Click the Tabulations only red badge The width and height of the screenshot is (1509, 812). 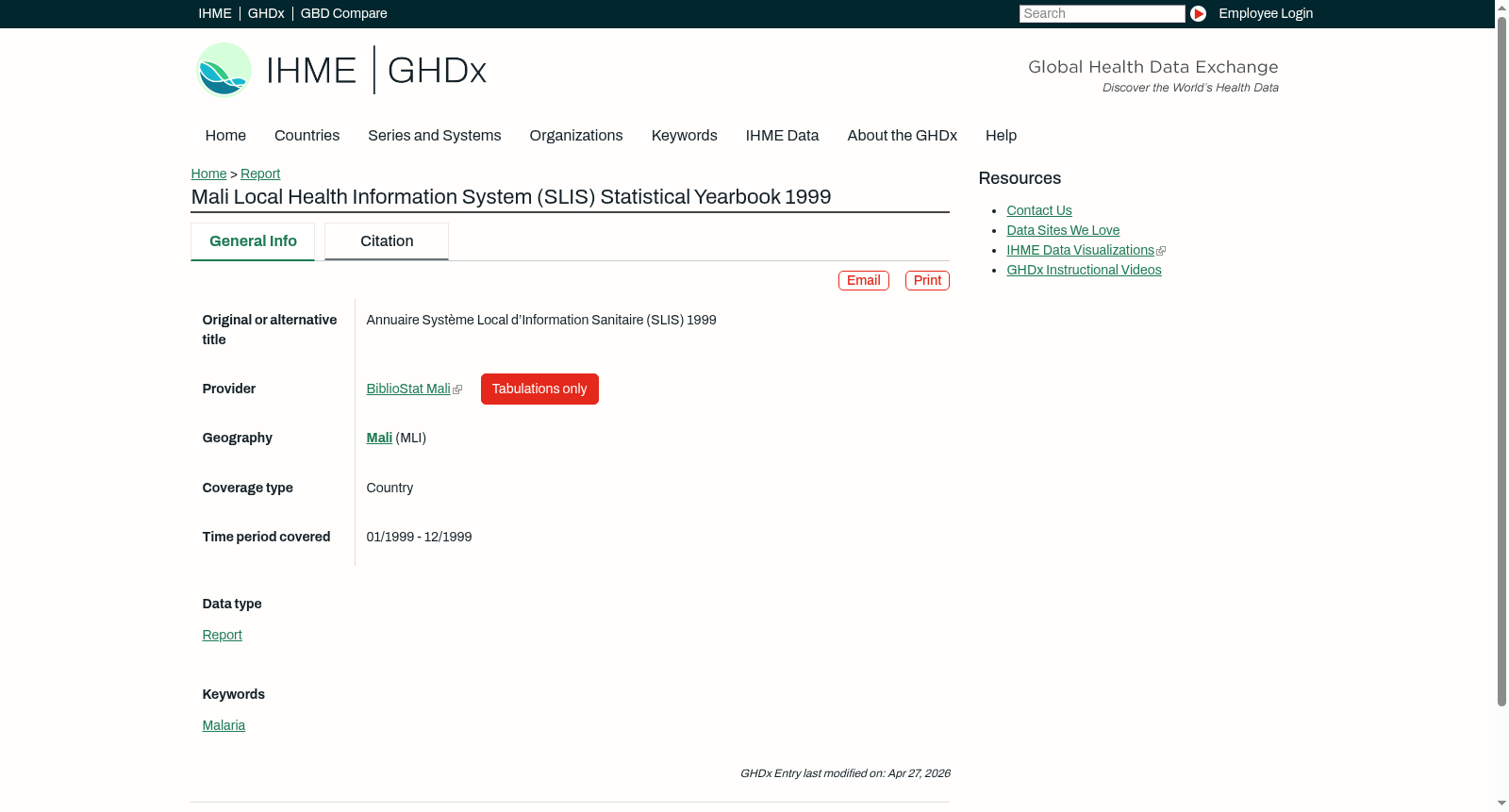(539, 389)
